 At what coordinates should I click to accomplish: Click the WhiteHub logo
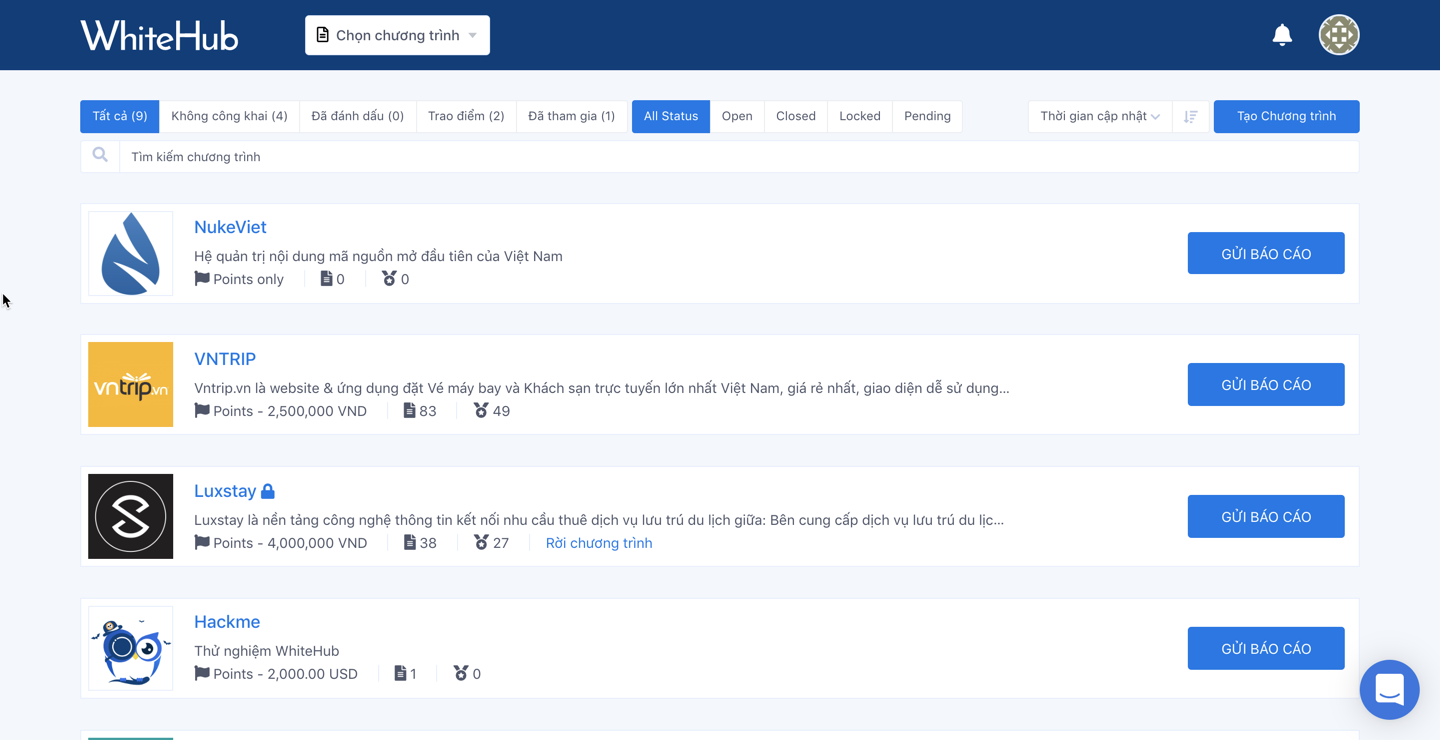(159, 34)
